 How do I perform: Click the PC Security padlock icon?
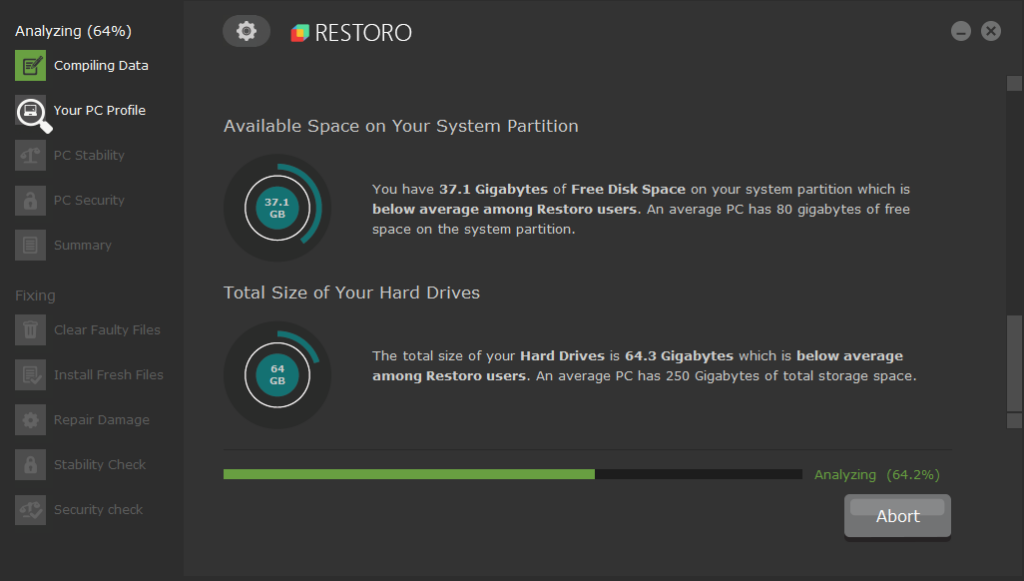pos(28,200)
